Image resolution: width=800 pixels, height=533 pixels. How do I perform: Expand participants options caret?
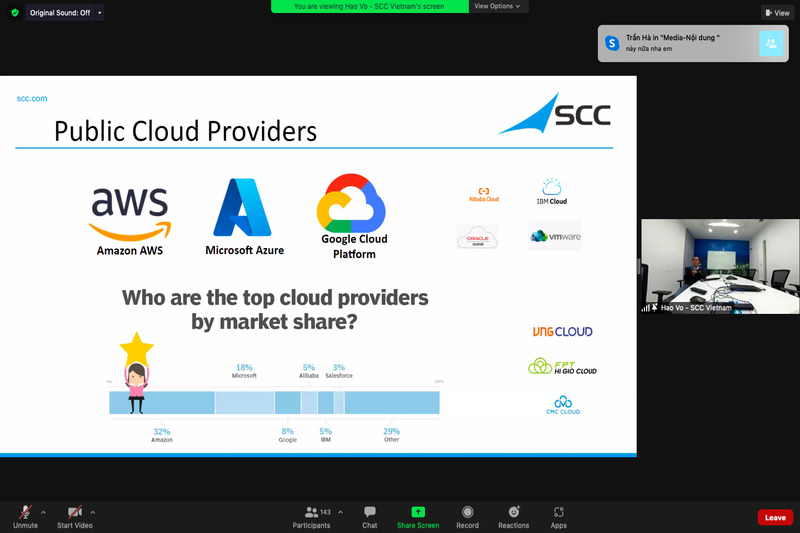click(x=340, y=512)
